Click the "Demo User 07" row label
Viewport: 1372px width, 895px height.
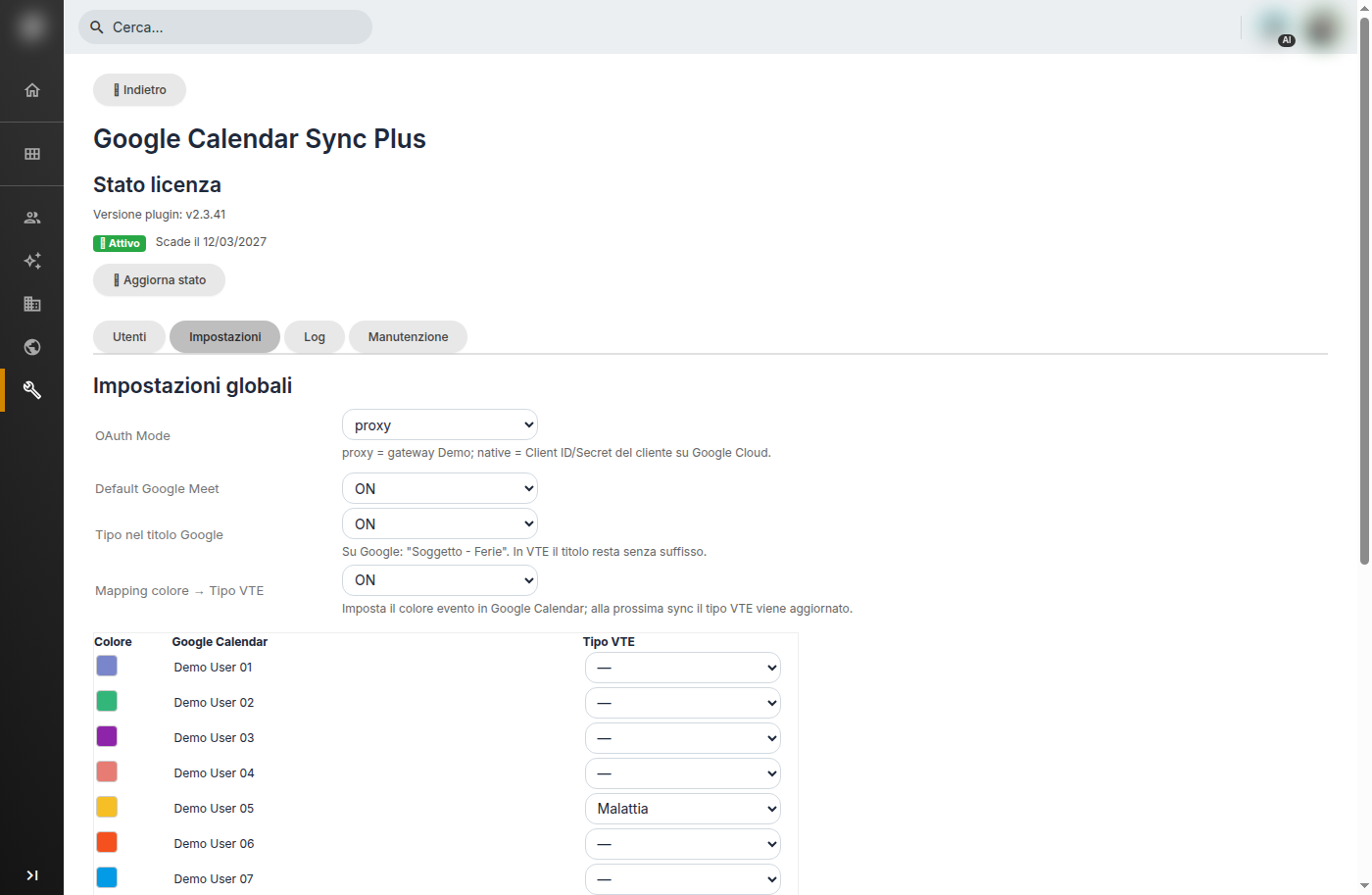pyautogui.click(x=214, y=879)
